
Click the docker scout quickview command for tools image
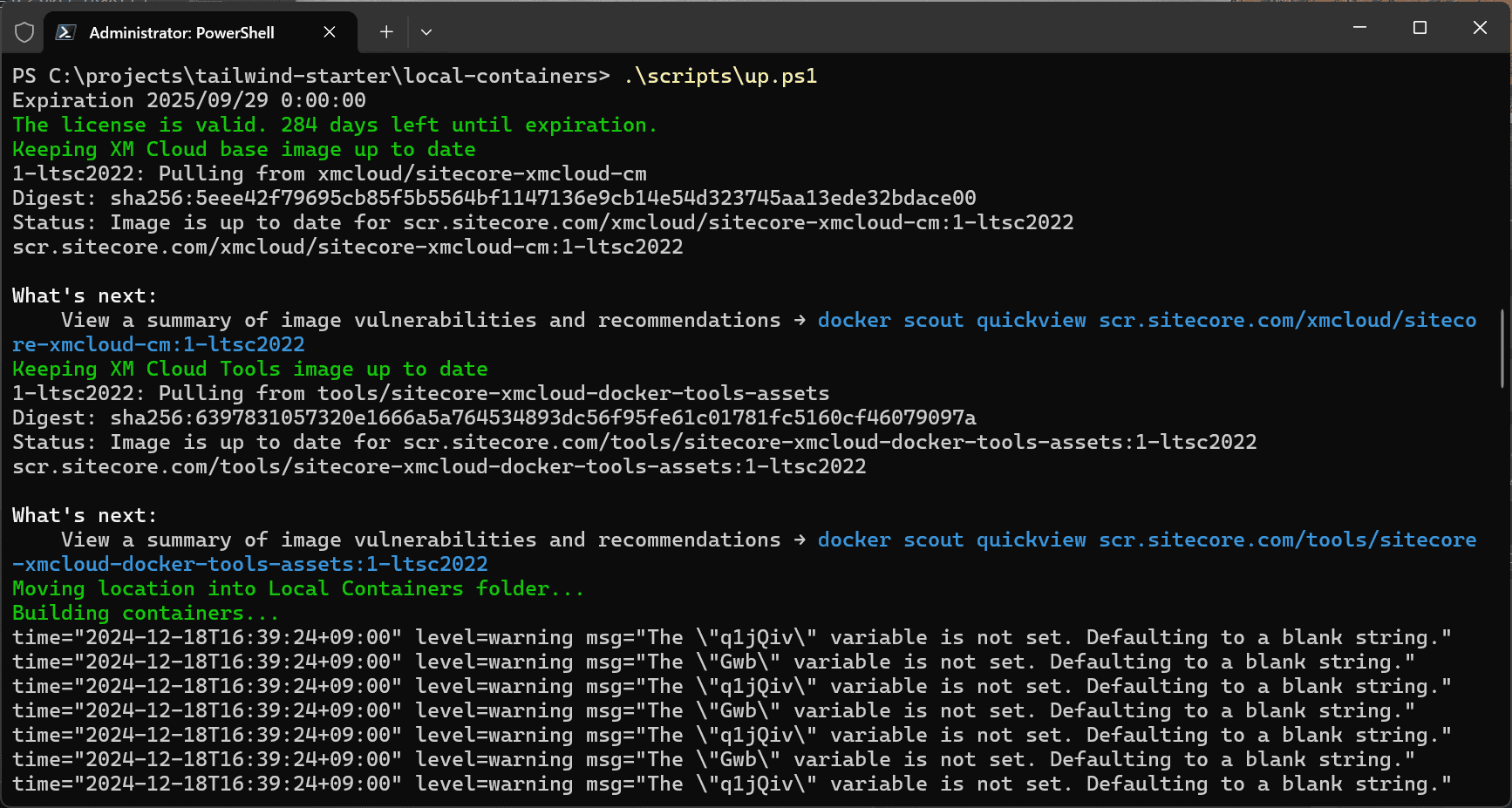(951, 540)
